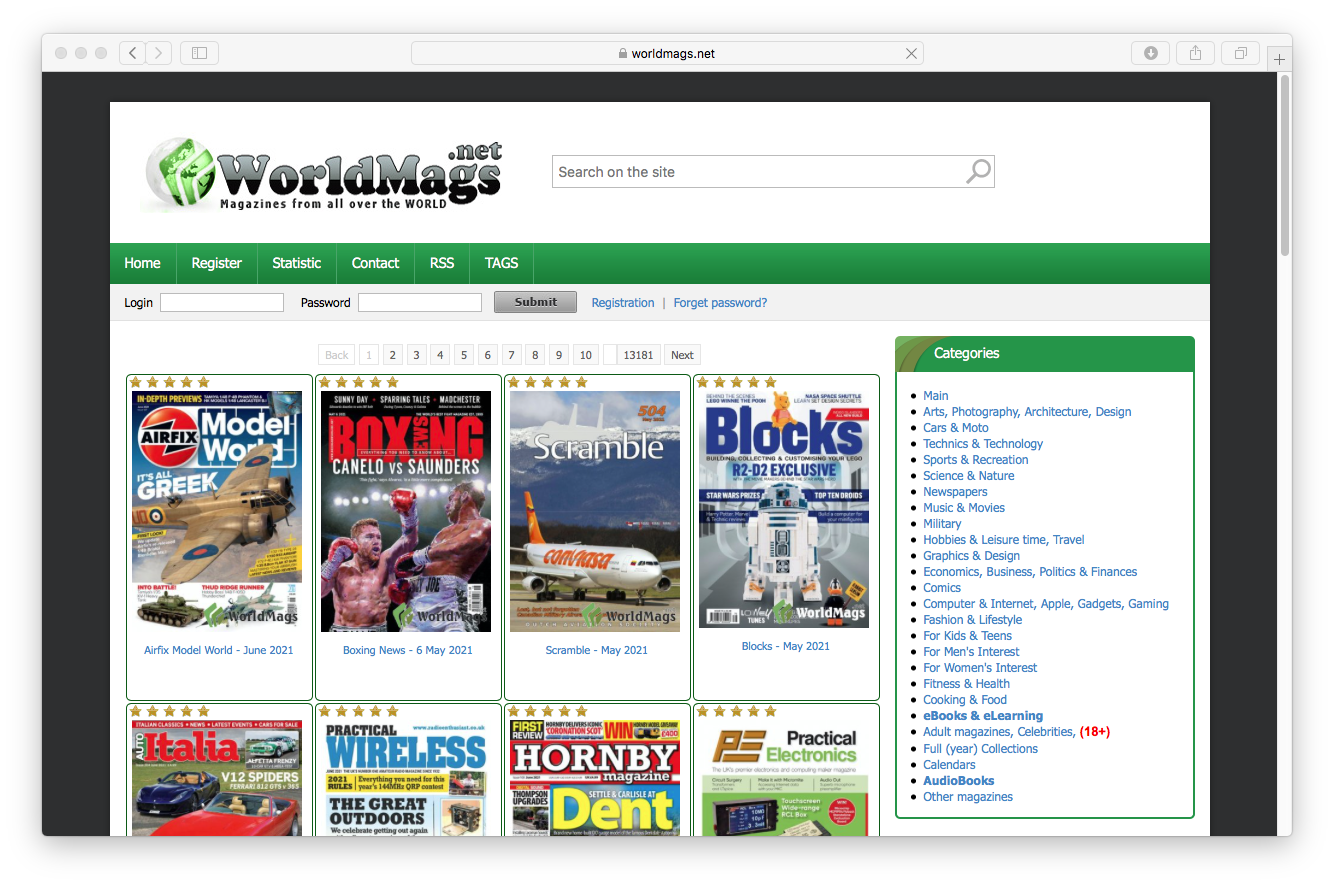
Task: Open the Statistic menu item
Action: click(296, 263)
